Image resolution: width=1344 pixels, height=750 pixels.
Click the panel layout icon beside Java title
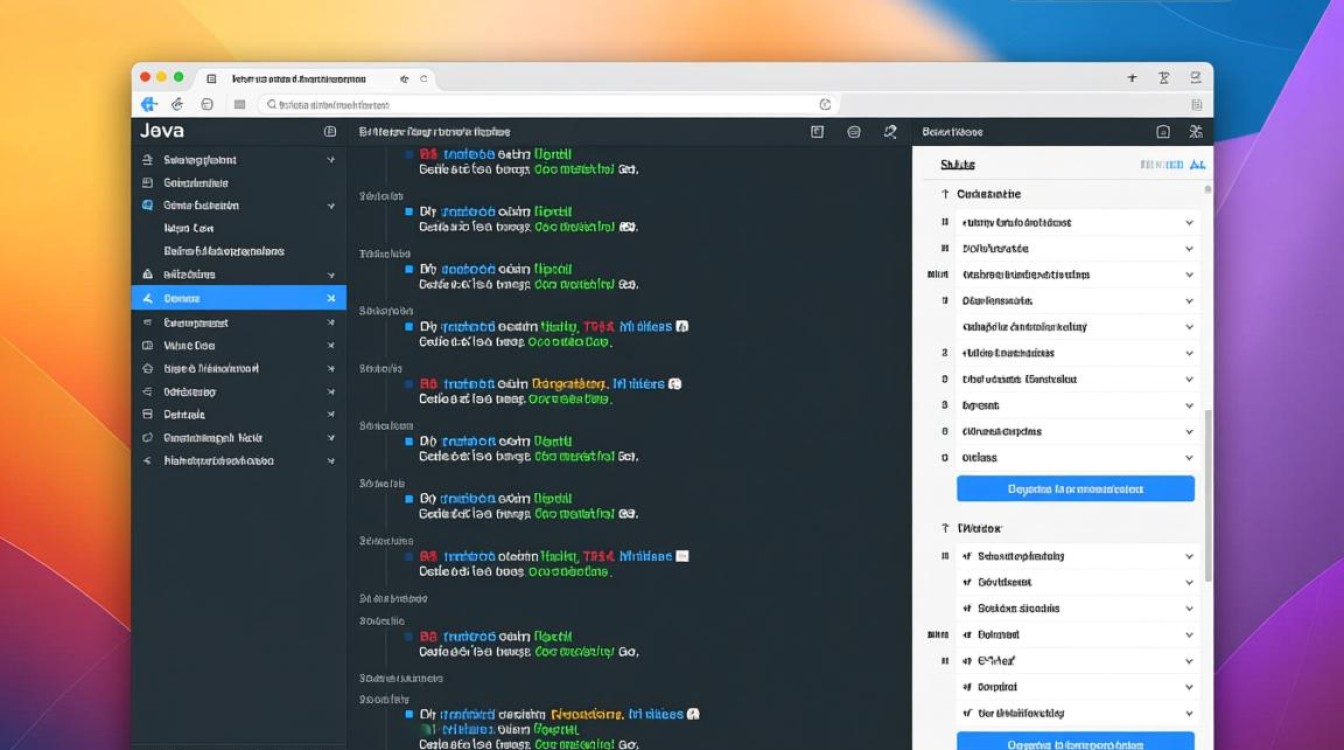point(330,132)
